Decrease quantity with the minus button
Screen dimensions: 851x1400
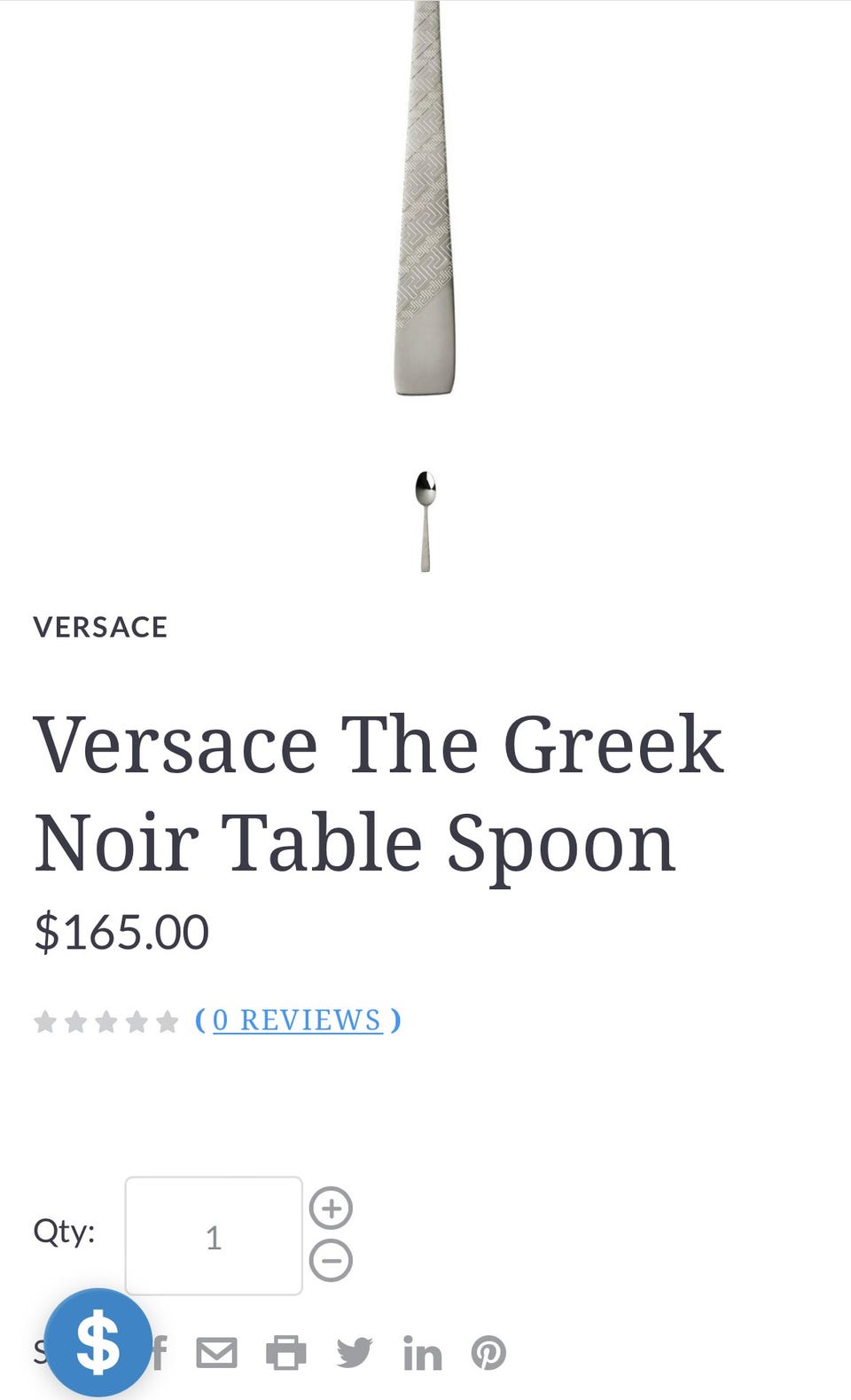[331, 1261]
